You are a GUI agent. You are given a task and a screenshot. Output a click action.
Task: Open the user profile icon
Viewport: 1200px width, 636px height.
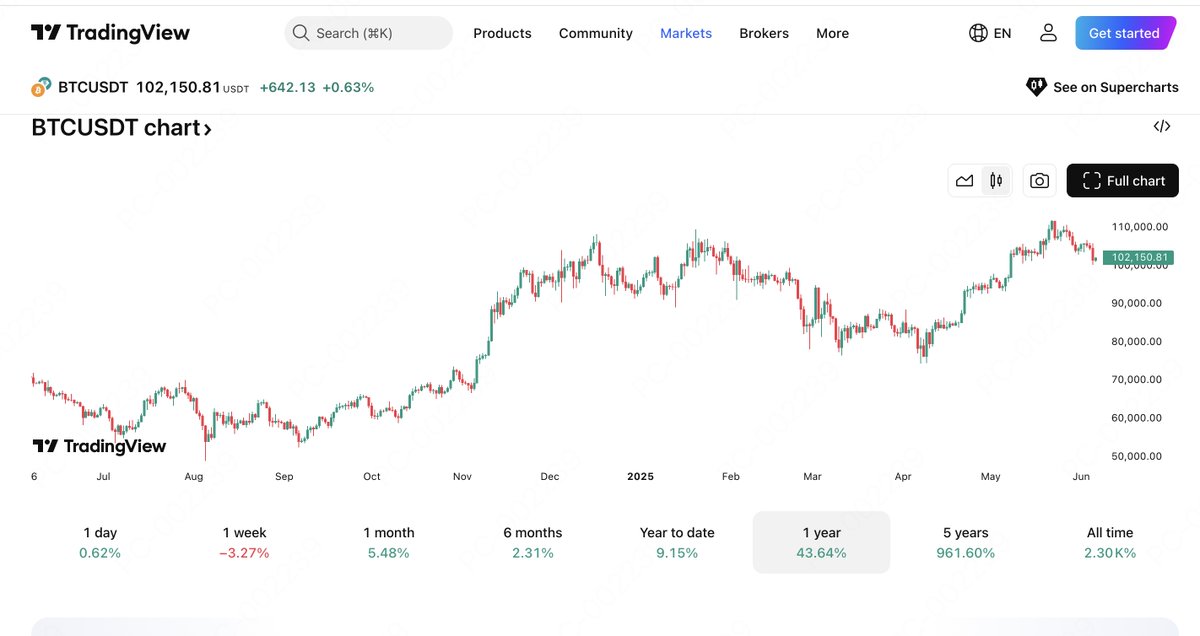pos(1047,32)
